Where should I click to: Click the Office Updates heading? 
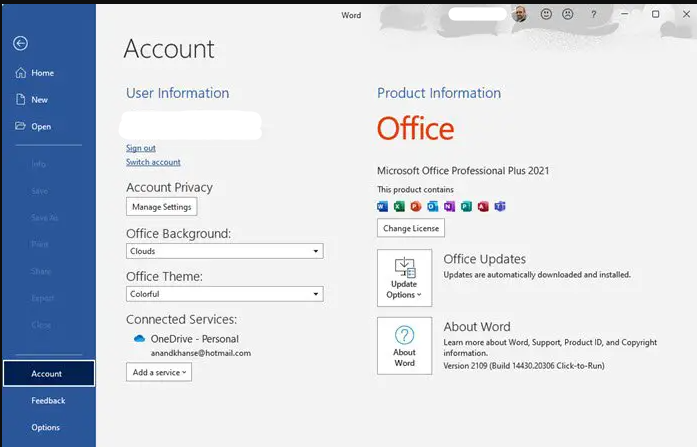pyautogui.click(x=485, y=259)
